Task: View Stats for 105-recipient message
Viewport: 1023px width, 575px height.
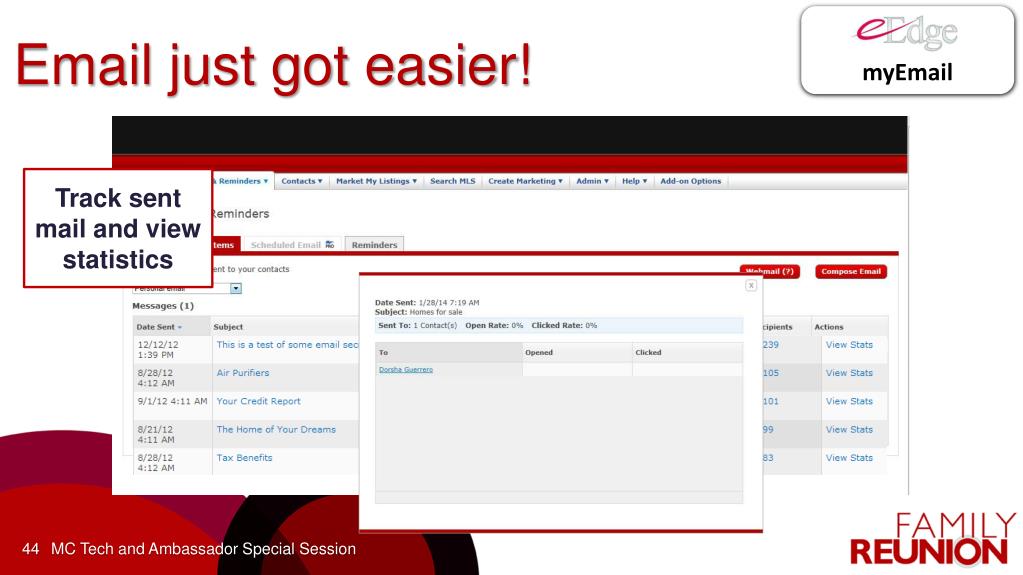Action: pos(849,373)
